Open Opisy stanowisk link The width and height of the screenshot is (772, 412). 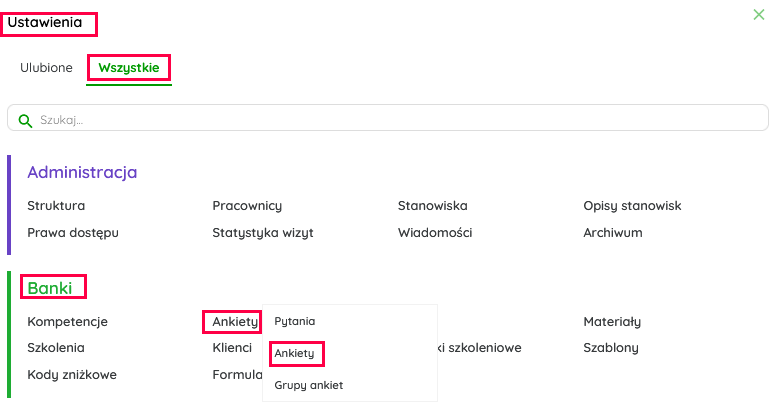632,206
